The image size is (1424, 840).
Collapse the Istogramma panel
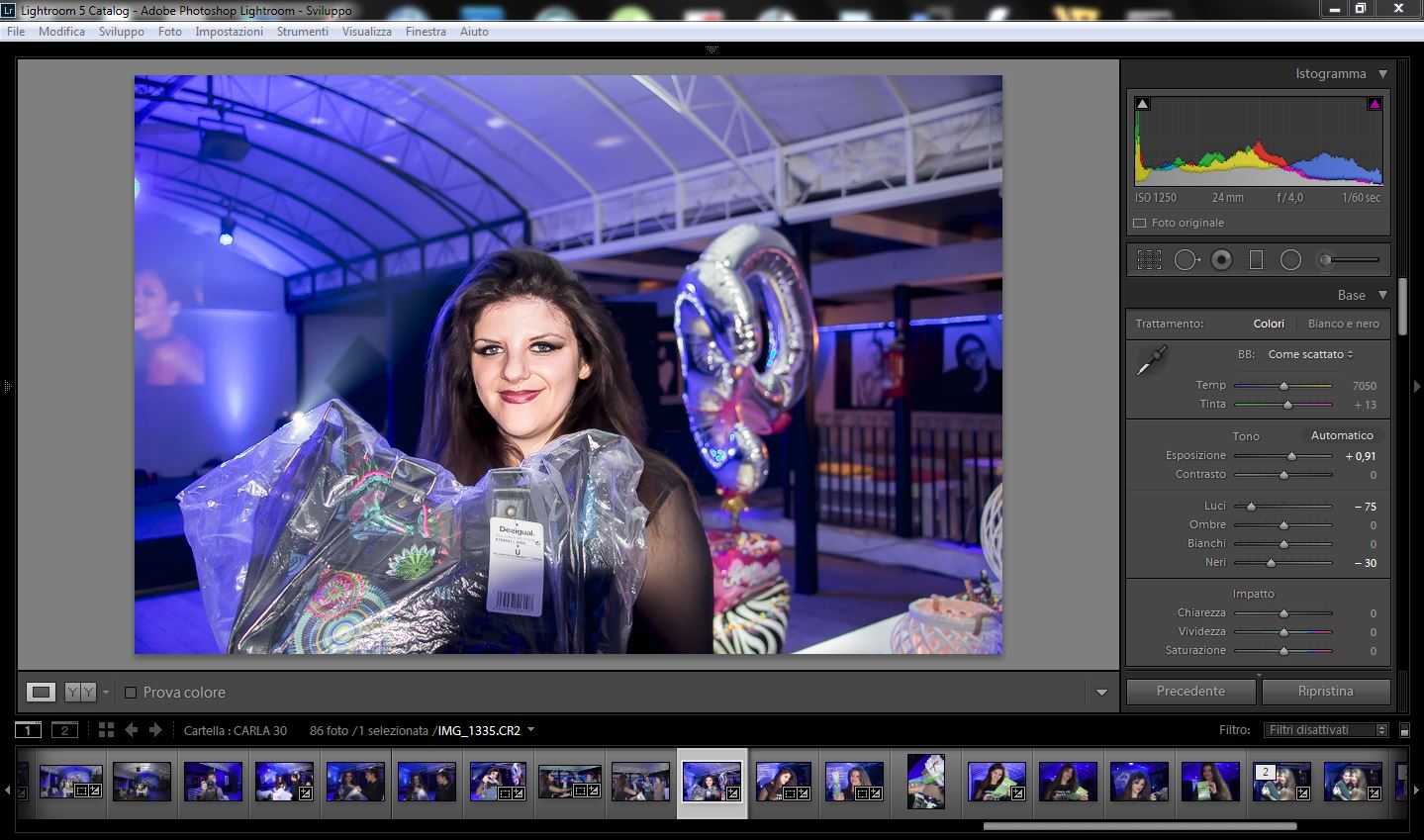(1382, 72)
